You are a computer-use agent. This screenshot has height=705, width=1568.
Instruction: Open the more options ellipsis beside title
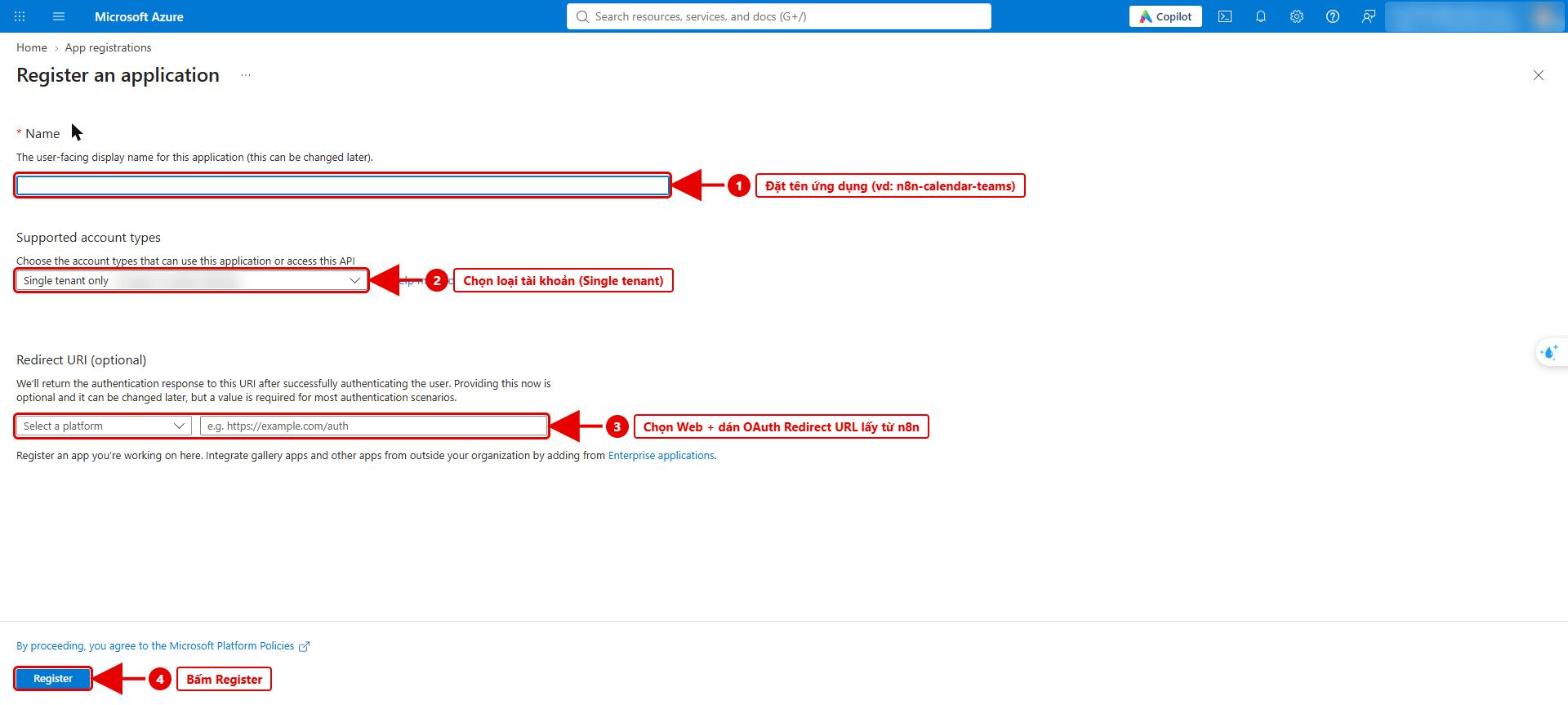246,75
